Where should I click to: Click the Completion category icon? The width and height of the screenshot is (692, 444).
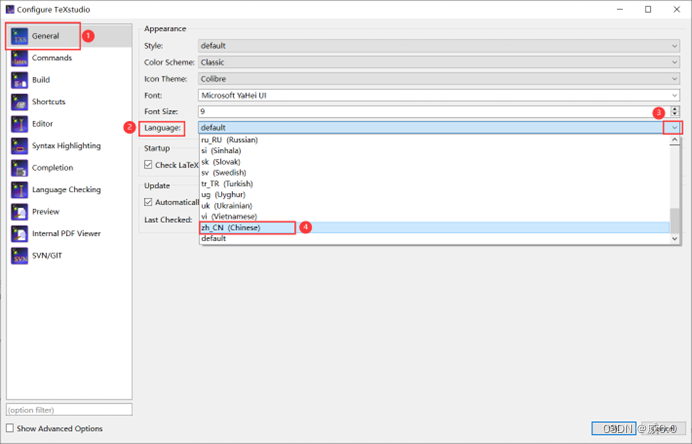pos(19,168)
